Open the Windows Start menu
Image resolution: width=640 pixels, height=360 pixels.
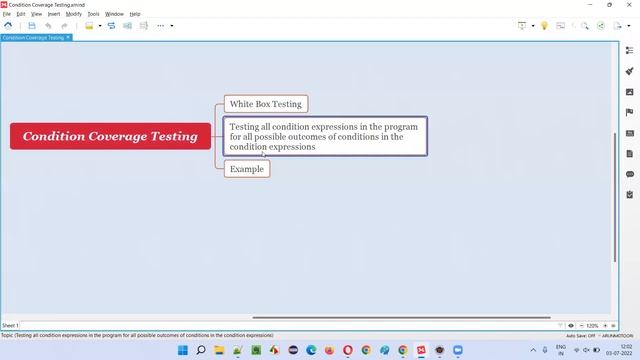click(x=182, y=350)
